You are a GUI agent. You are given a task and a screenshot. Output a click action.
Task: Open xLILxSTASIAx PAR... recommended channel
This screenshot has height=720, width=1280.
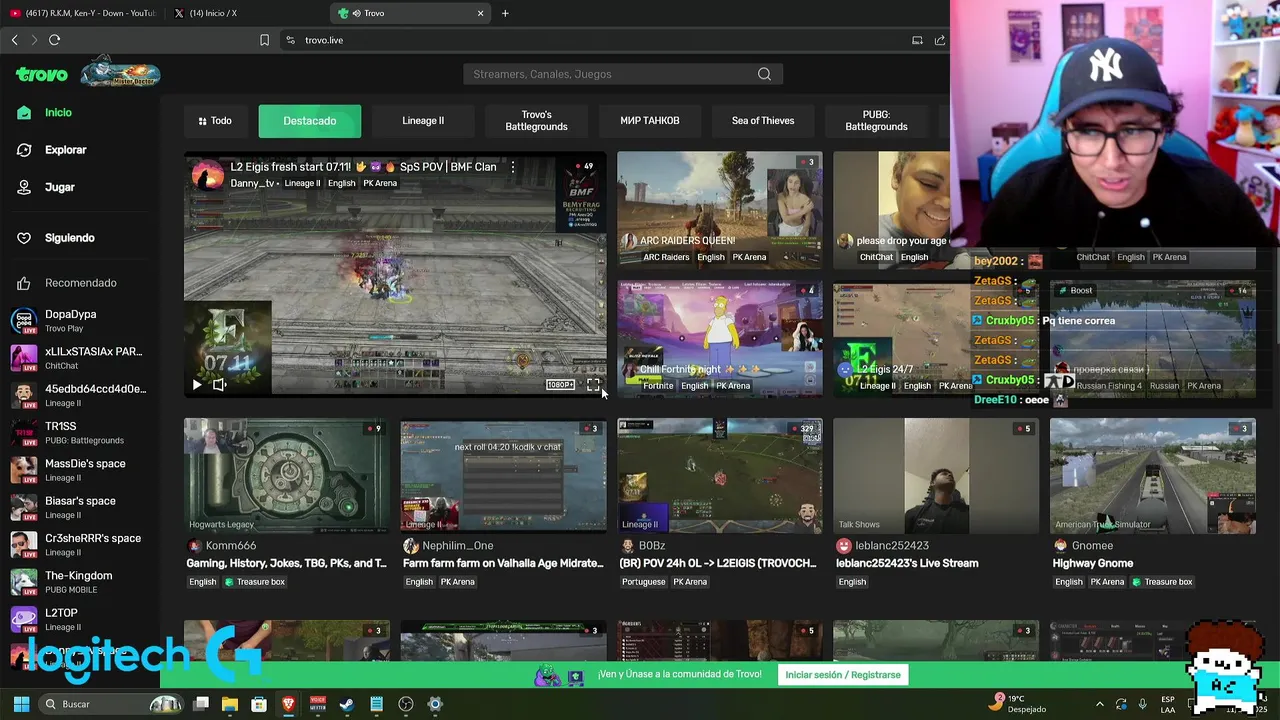80,358
